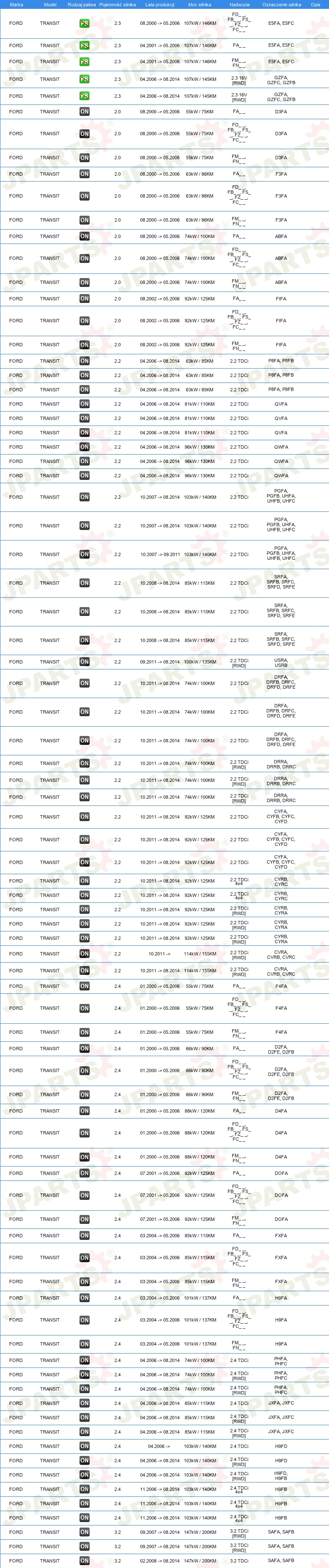329x1568 pixels.
Task: Click engine code F3FA in FD__ row
Action: tap(281, 196)
